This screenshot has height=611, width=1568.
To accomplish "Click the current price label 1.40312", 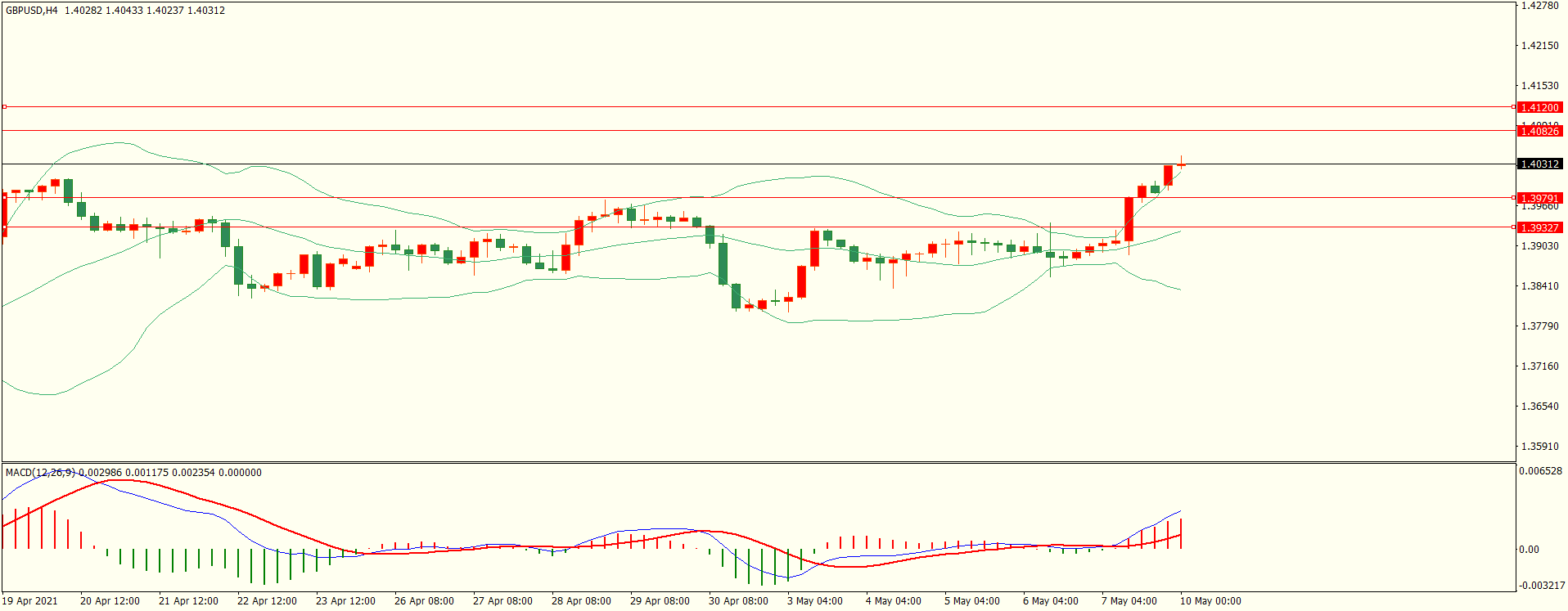I will [1539, 164].
